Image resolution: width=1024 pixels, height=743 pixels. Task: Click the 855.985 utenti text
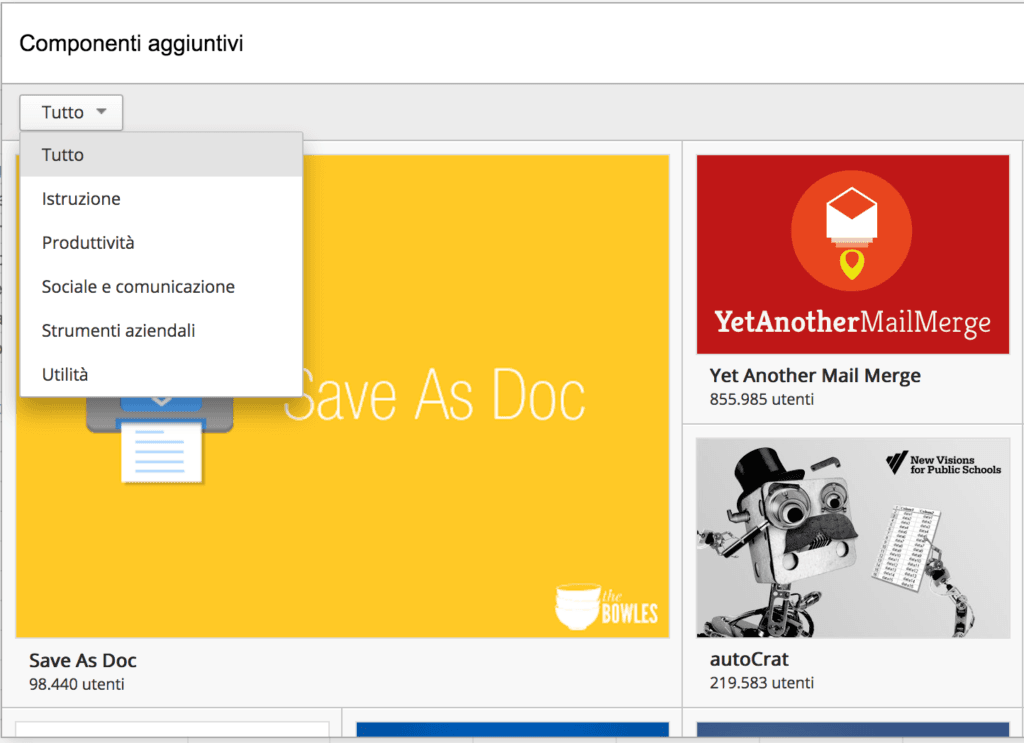[761, 399]
